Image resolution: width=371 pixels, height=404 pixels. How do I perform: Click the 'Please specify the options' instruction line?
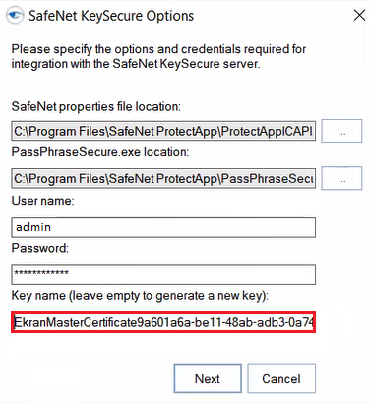tap(159, 49)
